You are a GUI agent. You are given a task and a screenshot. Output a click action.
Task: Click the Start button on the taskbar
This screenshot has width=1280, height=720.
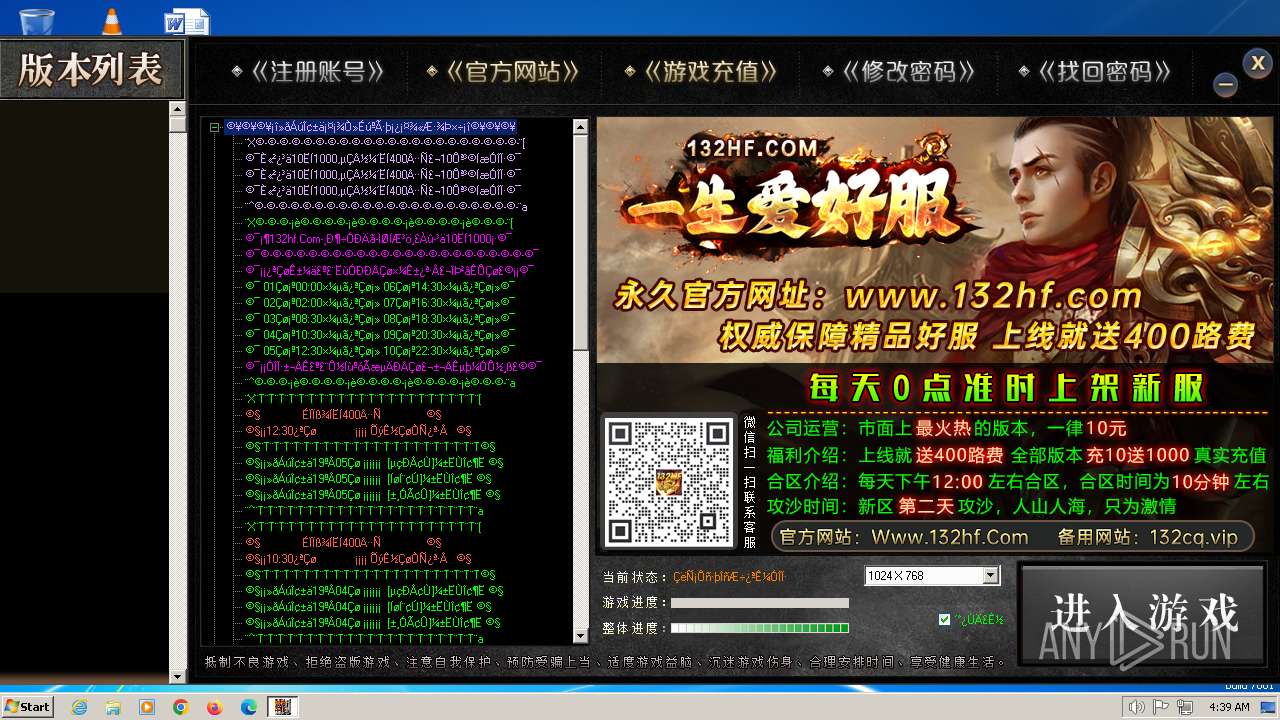coord(28,706)
